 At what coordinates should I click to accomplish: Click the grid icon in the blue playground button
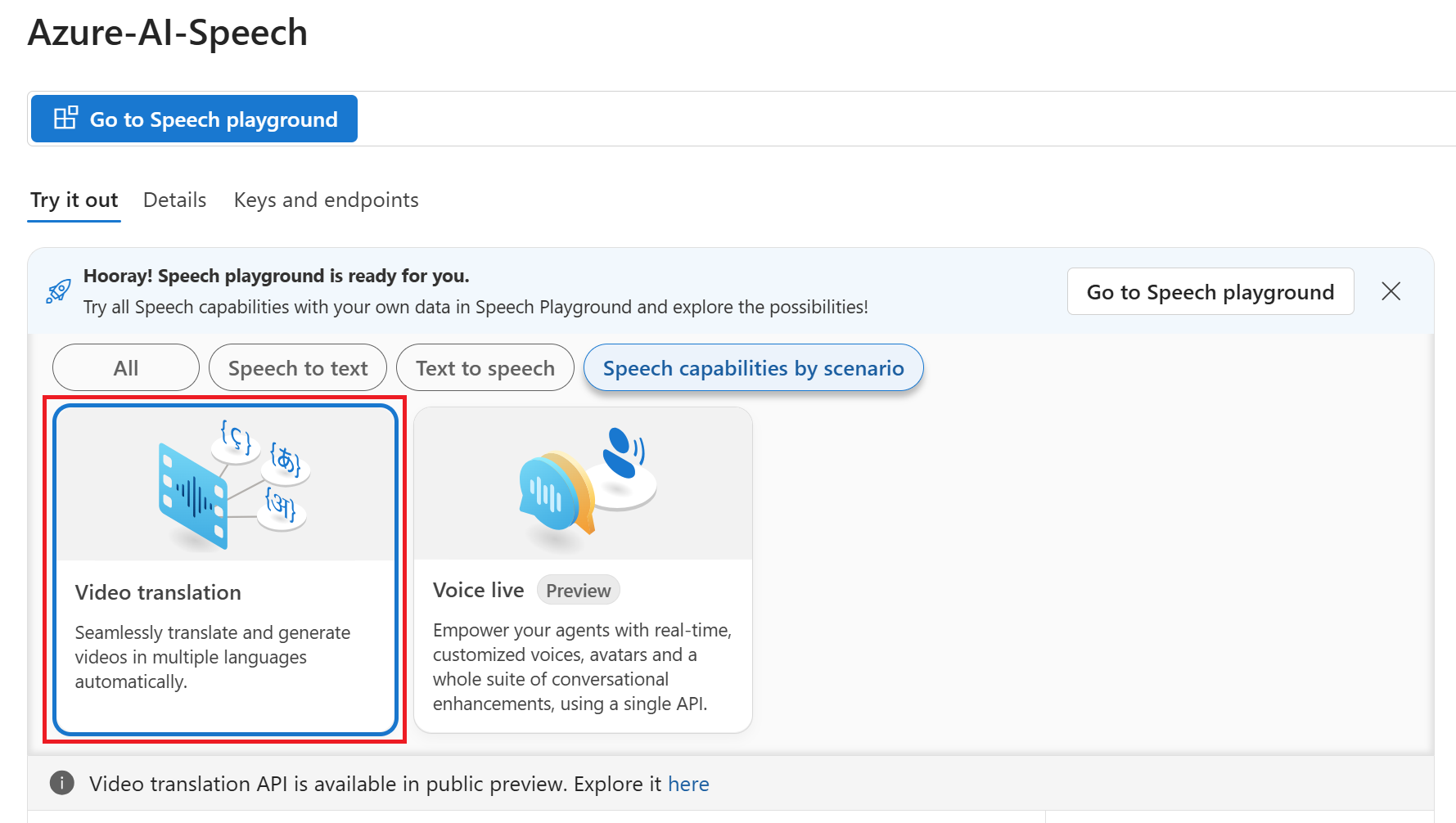coord(65,119)
